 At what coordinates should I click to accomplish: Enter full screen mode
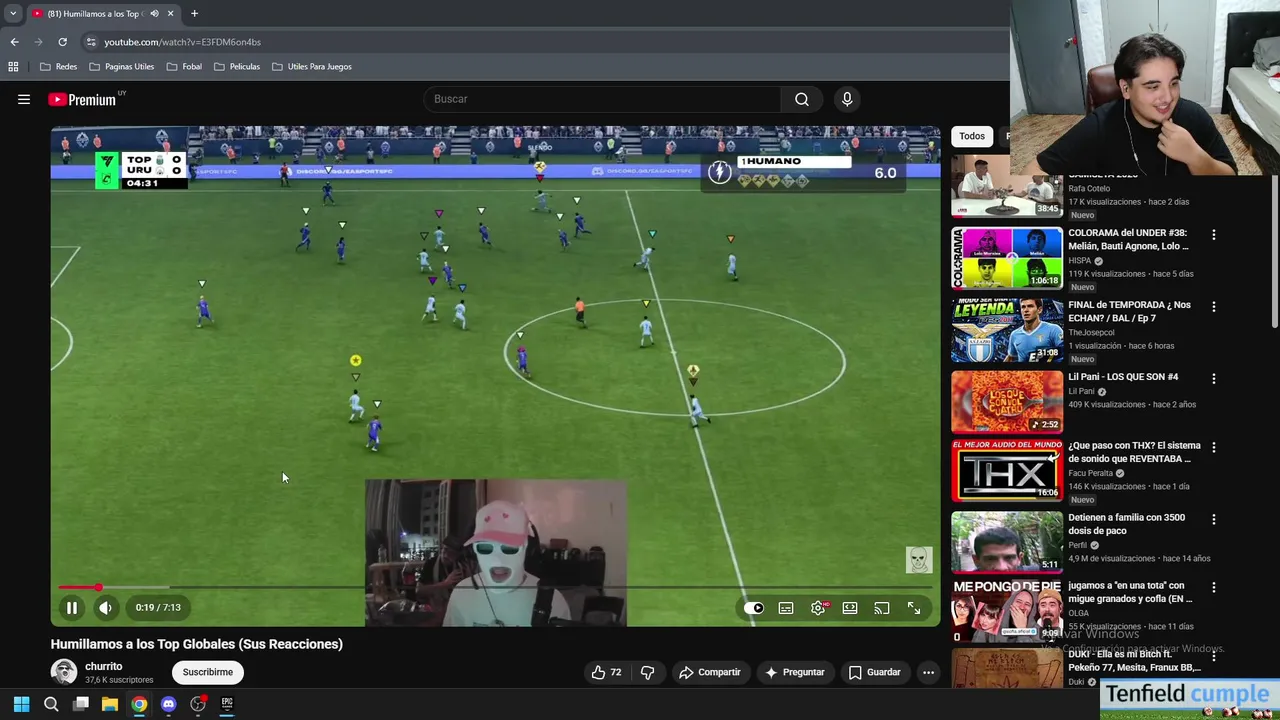click(914, 608)
